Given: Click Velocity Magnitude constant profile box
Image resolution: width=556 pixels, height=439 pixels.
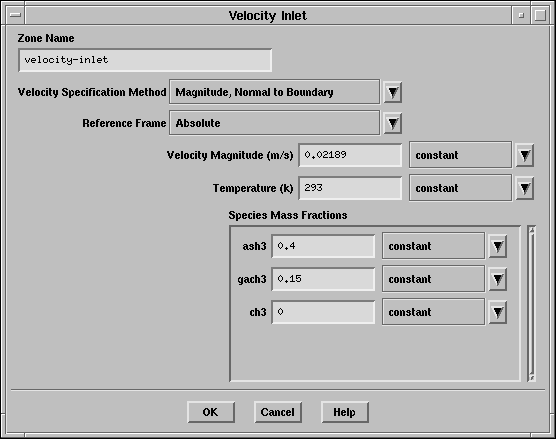Looking at the screenshot, I should [461, 155].
